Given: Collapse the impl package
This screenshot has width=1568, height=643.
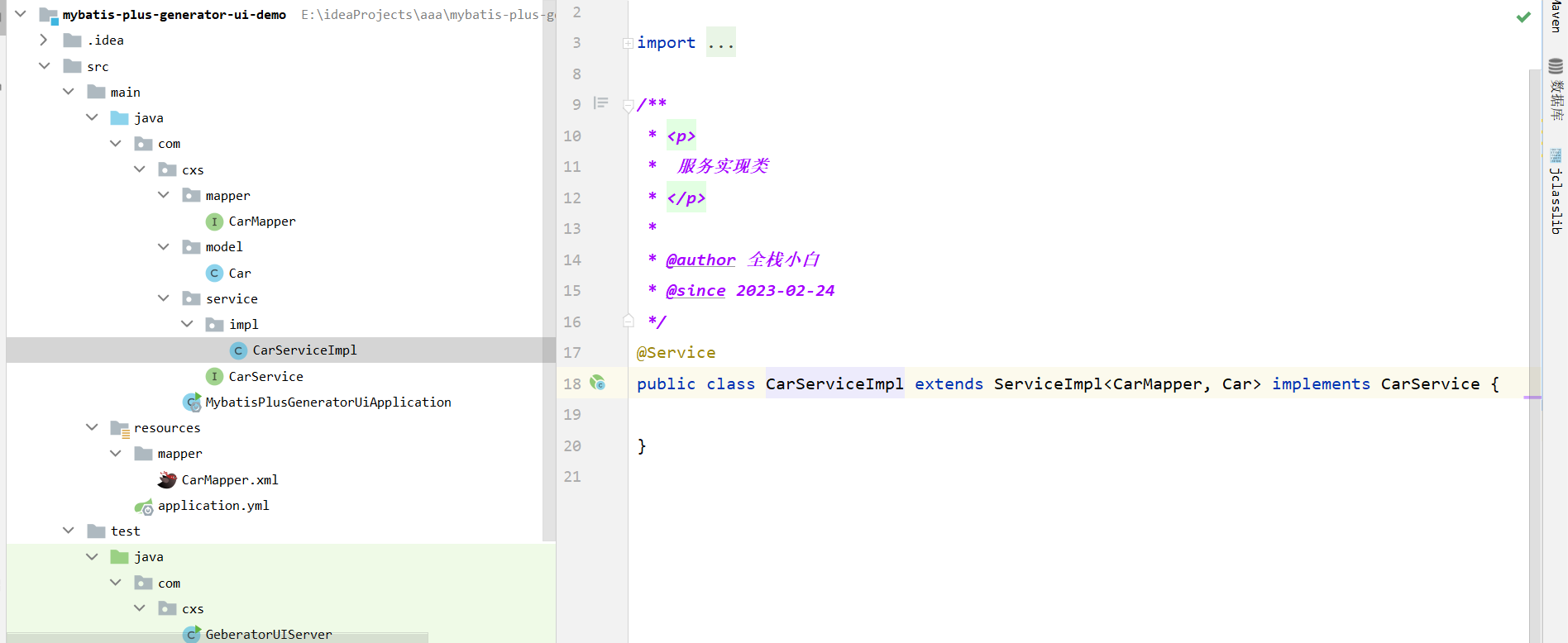Looking at the screenshot, I should coord(187,324).
